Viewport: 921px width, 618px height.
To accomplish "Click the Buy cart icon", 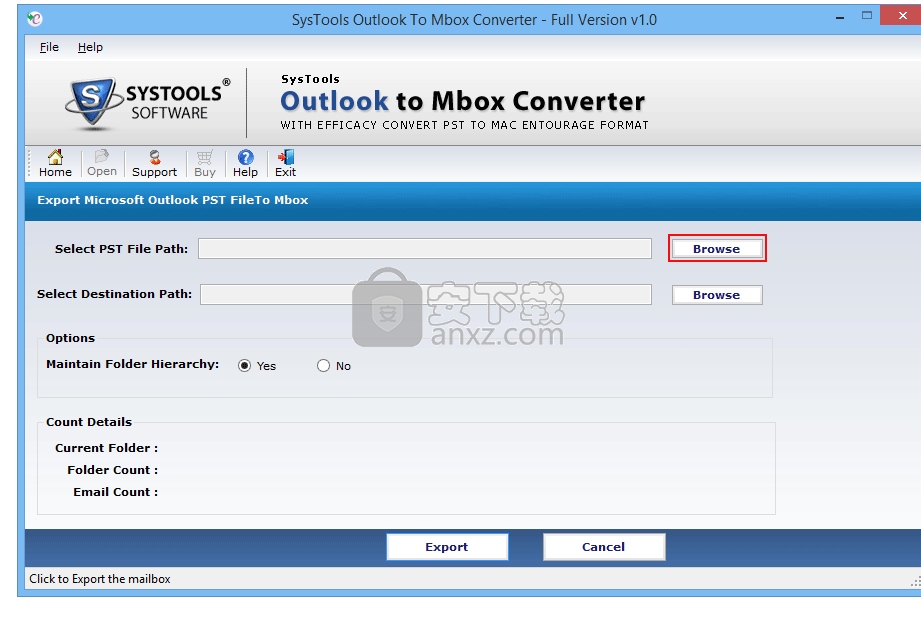I will 204,163.
